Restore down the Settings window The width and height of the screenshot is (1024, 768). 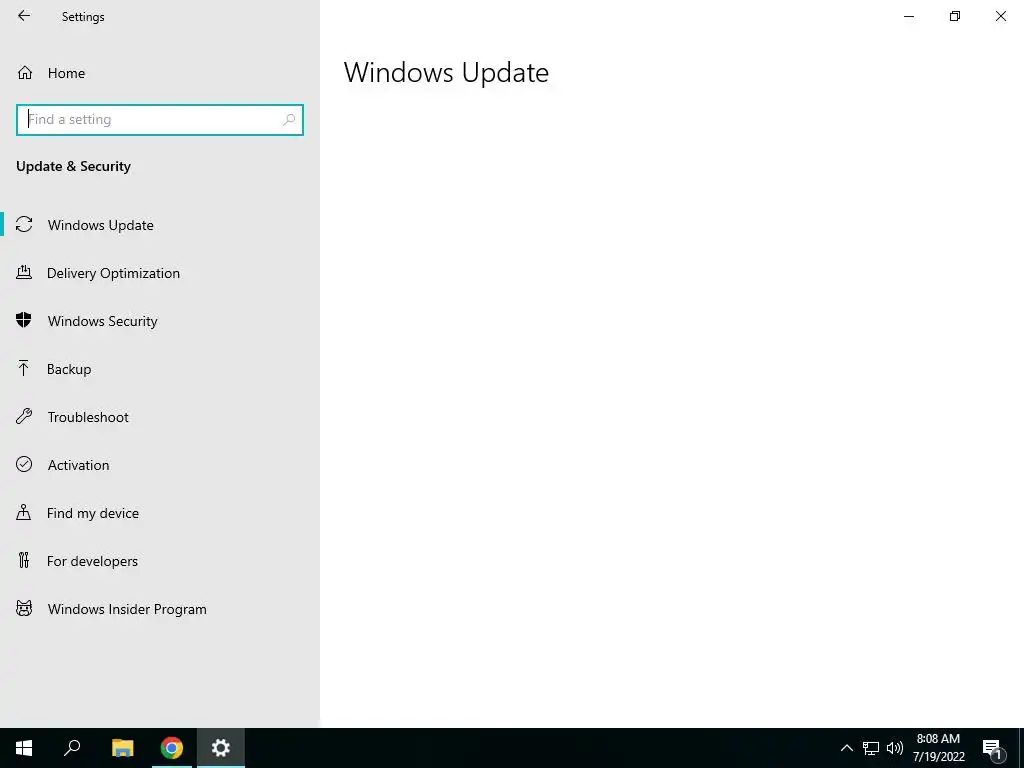[x=955, y=16]
